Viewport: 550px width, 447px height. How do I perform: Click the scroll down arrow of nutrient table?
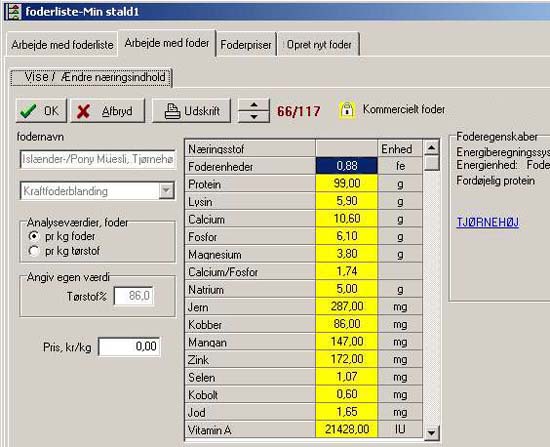[x=431, y=432]
